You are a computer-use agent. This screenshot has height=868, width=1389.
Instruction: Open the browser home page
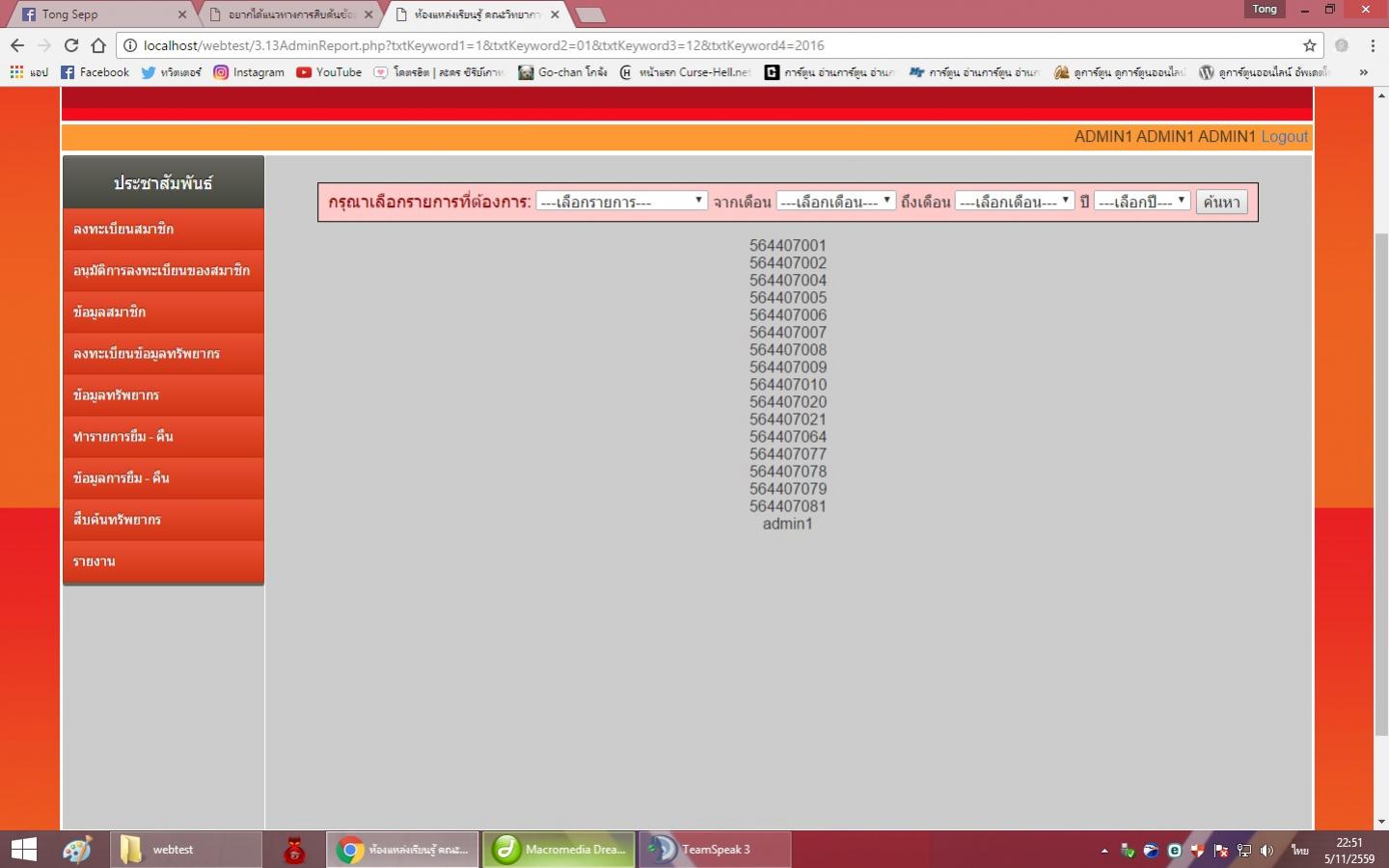[98, 45]
